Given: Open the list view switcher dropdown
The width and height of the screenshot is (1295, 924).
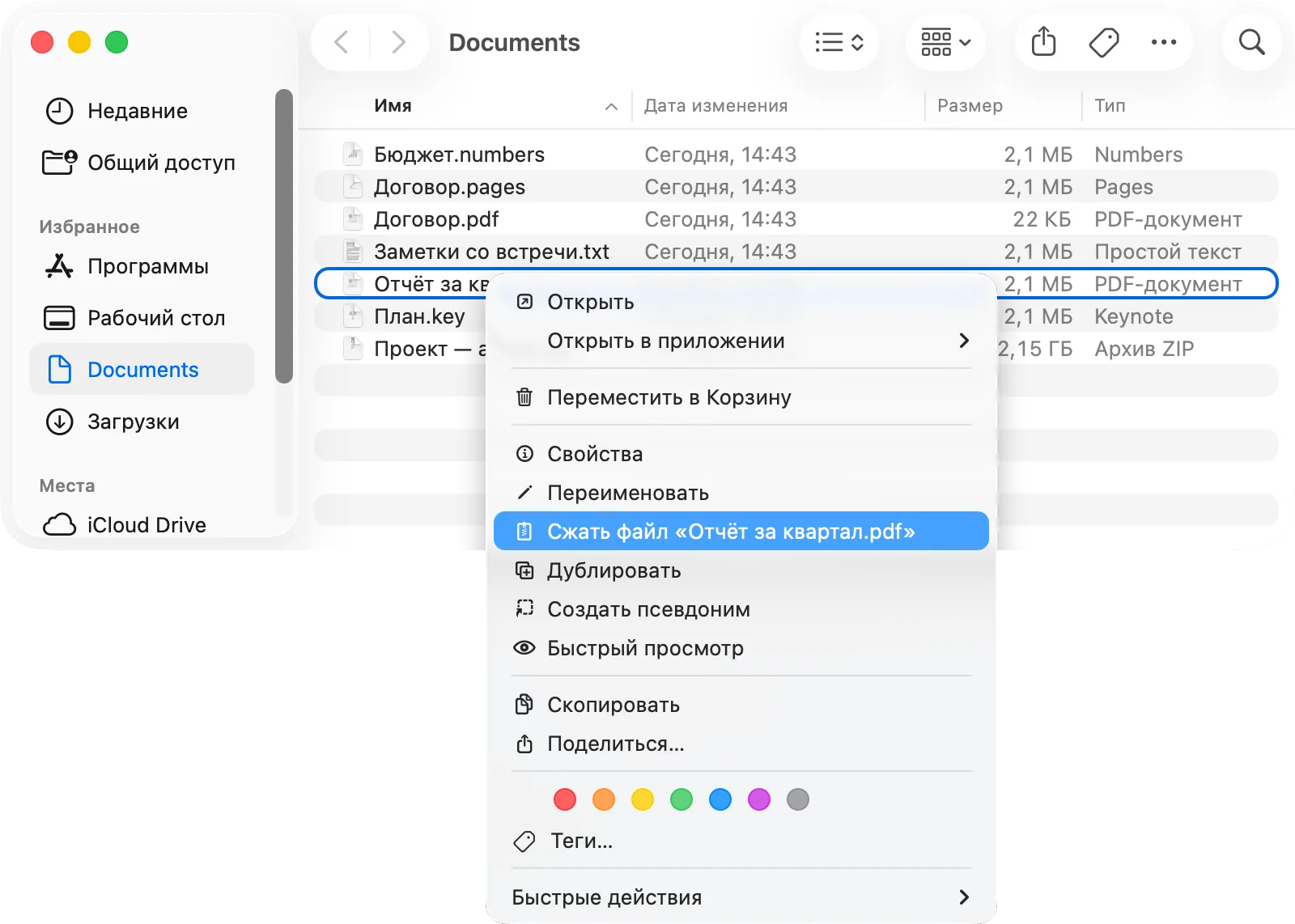Looking at the screenshot, I should (839, 42).
